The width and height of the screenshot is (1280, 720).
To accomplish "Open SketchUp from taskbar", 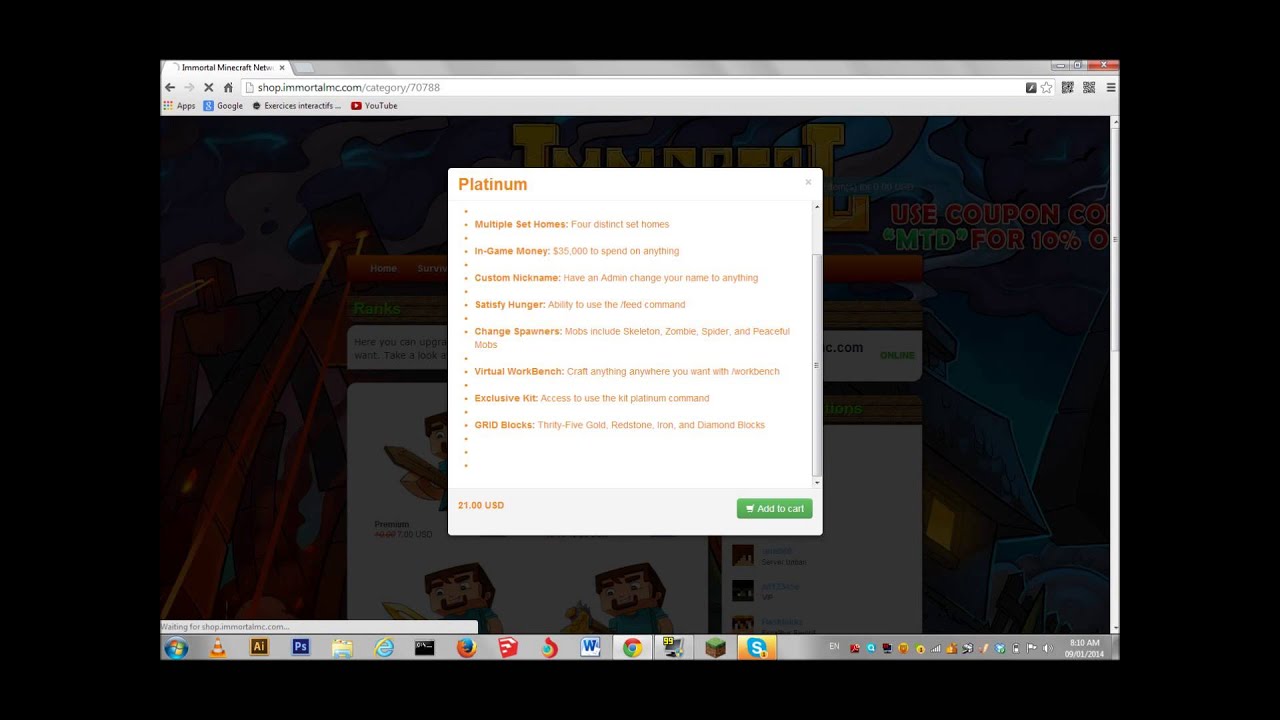I will [508, 648].
